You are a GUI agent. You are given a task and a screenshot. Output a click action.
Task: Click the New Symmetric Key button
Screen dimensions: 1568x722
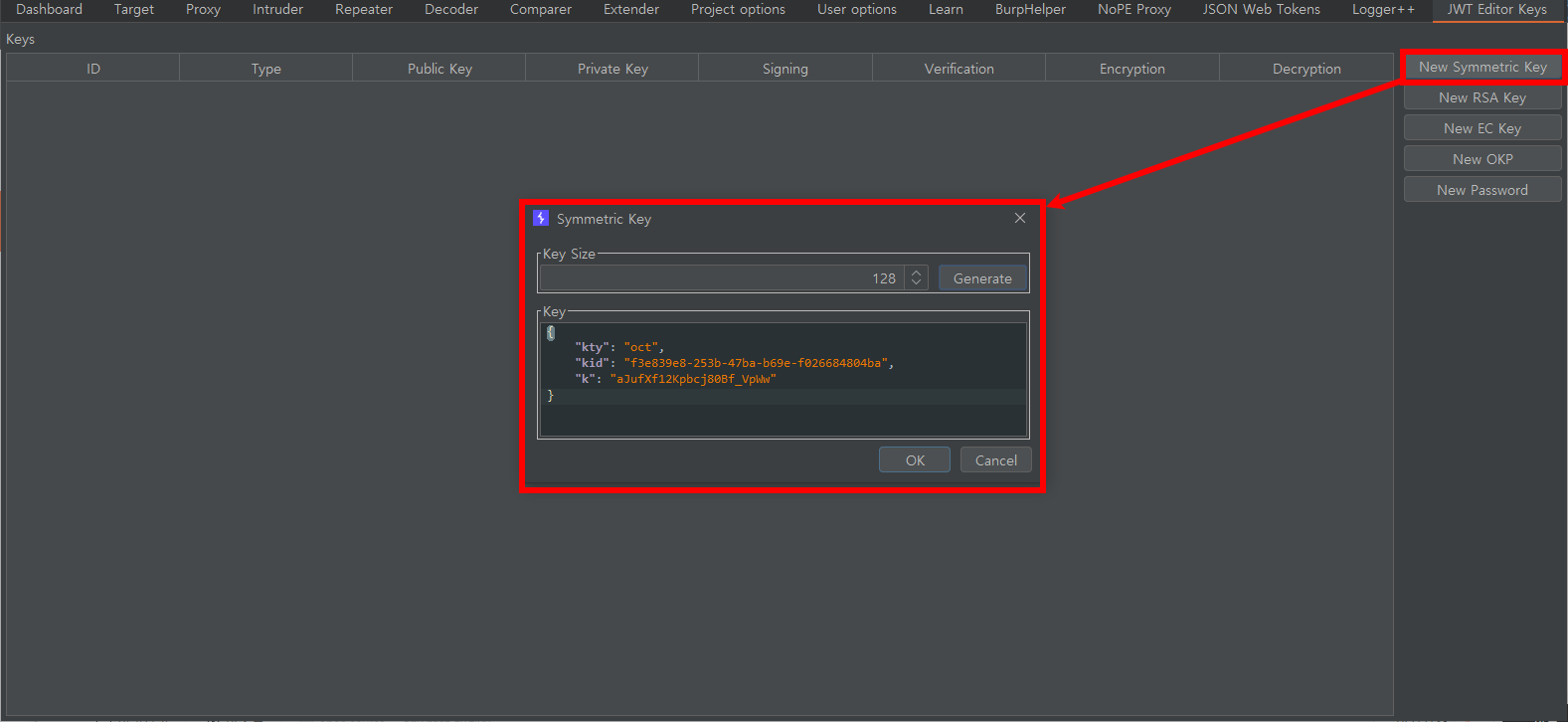pyautogui.click(x=1482, y=67)
